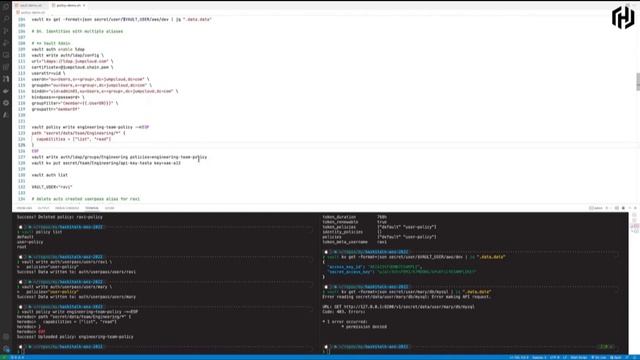The image size is (640, 360).
Task: Open the Search view in the activity bar
Action: [6, 19]
